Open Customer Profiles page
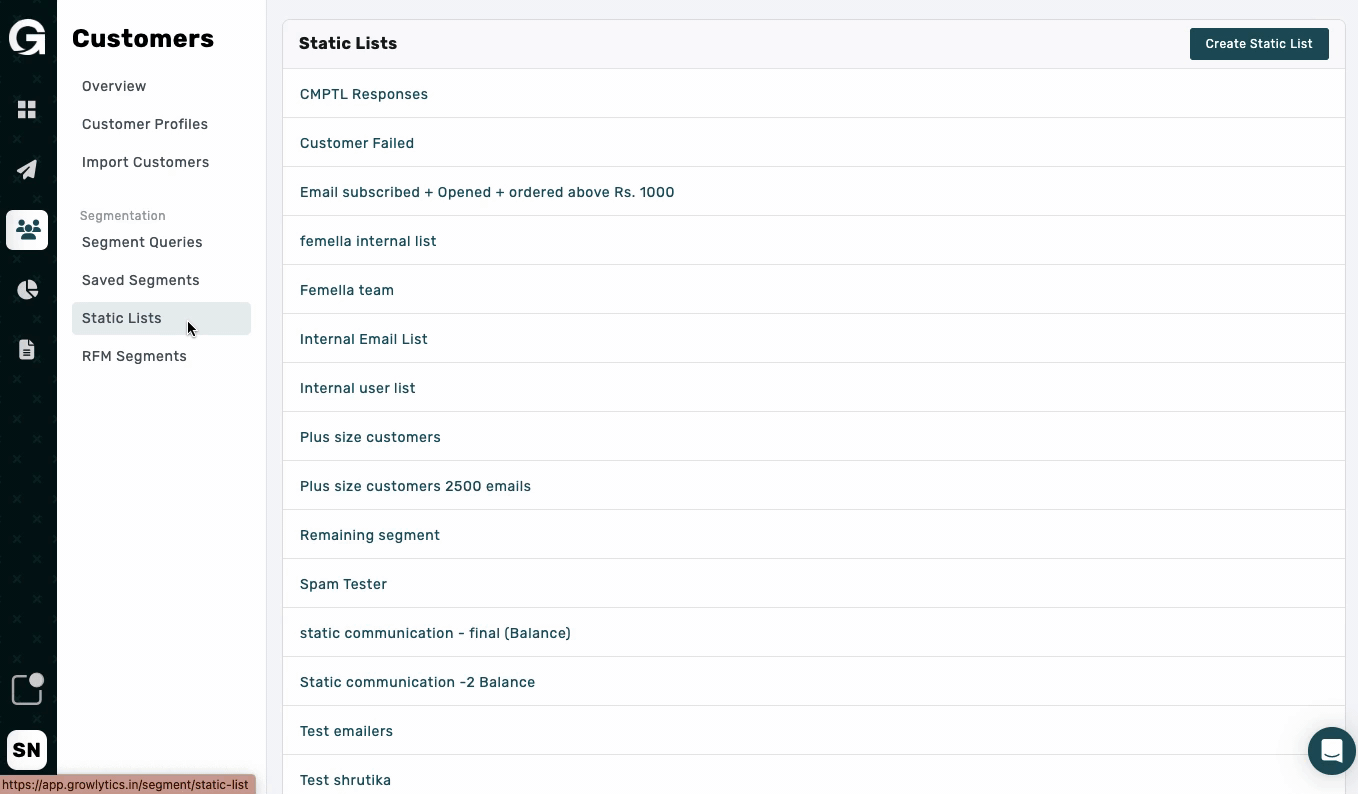Viewport: 1358px width, 794px height. (x=145, y=124)
